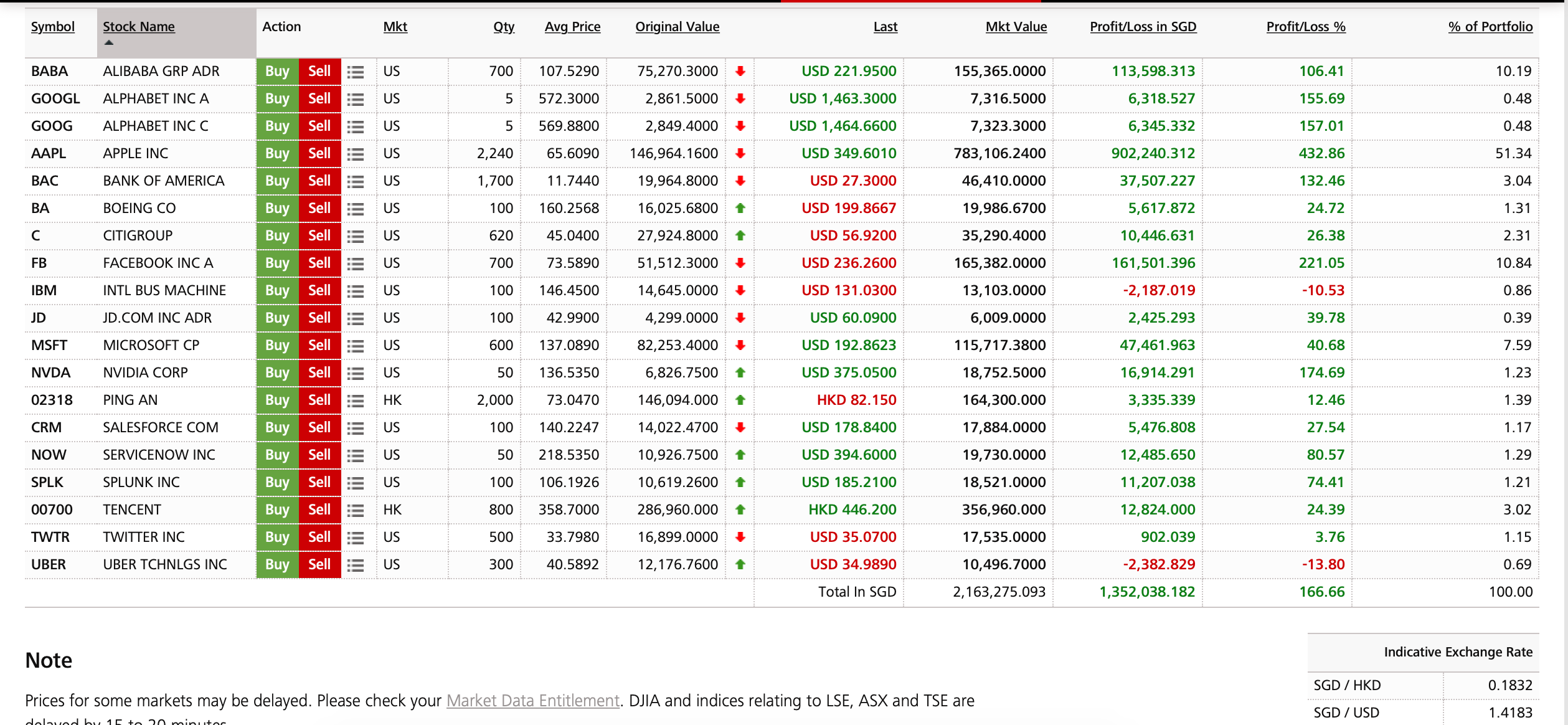Click Buy for APPLE INC
Image resolution: width=1568 pixels, height=725 pixels.
pos(278,154)
